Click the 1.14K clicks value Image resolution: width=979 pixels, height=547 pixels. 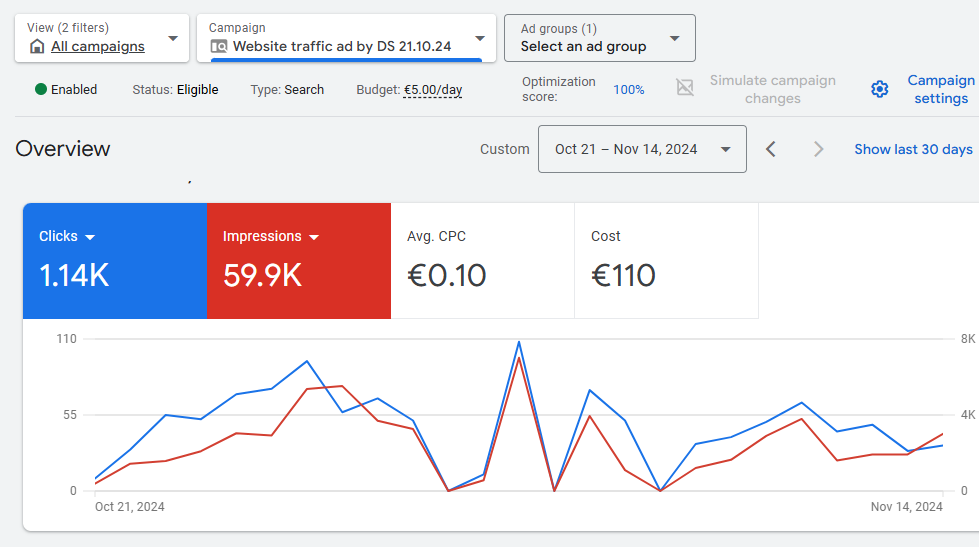[74, 275]
